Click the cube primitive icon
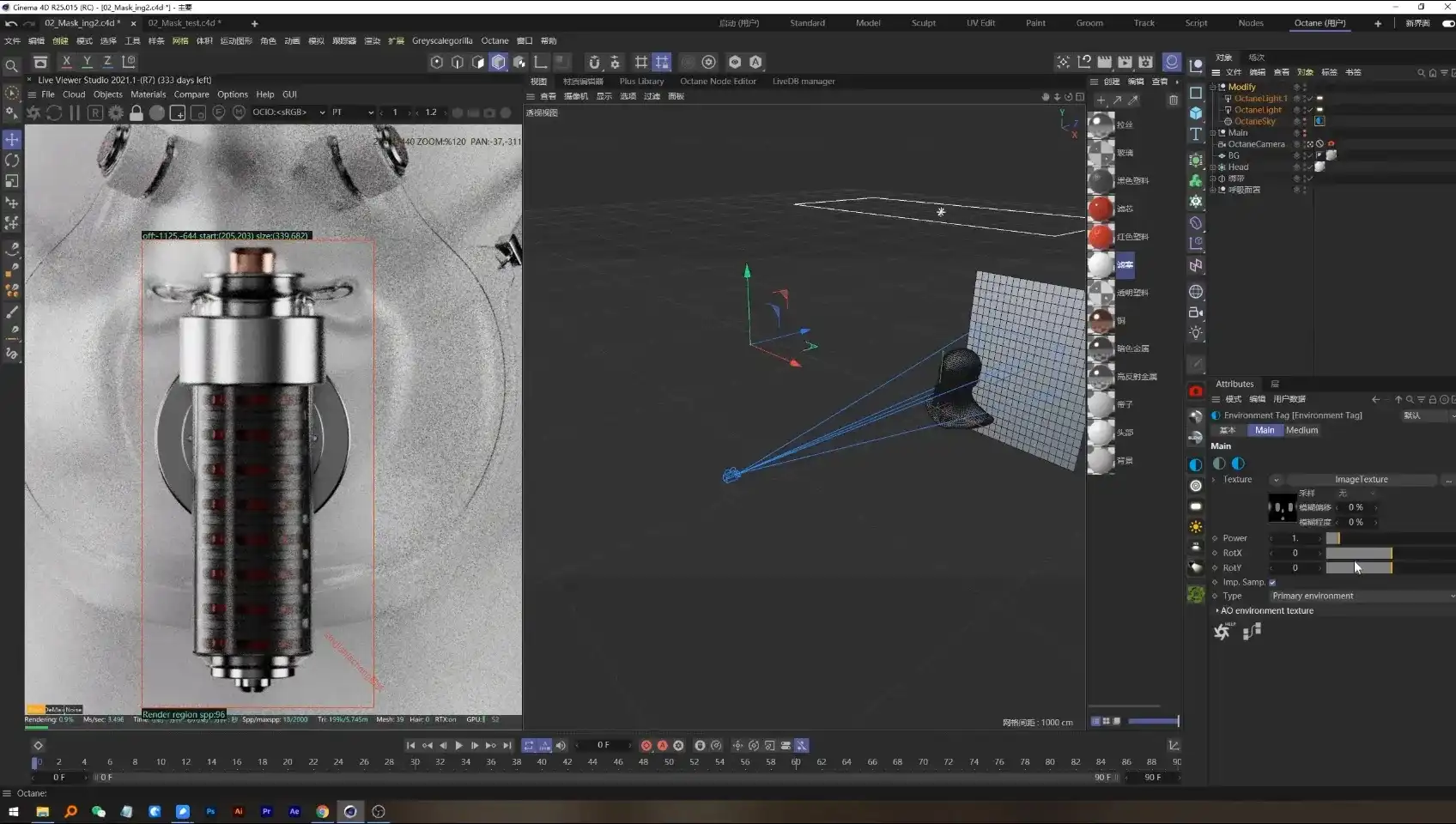The image size is (1456, 824). tap(1196, 113)
